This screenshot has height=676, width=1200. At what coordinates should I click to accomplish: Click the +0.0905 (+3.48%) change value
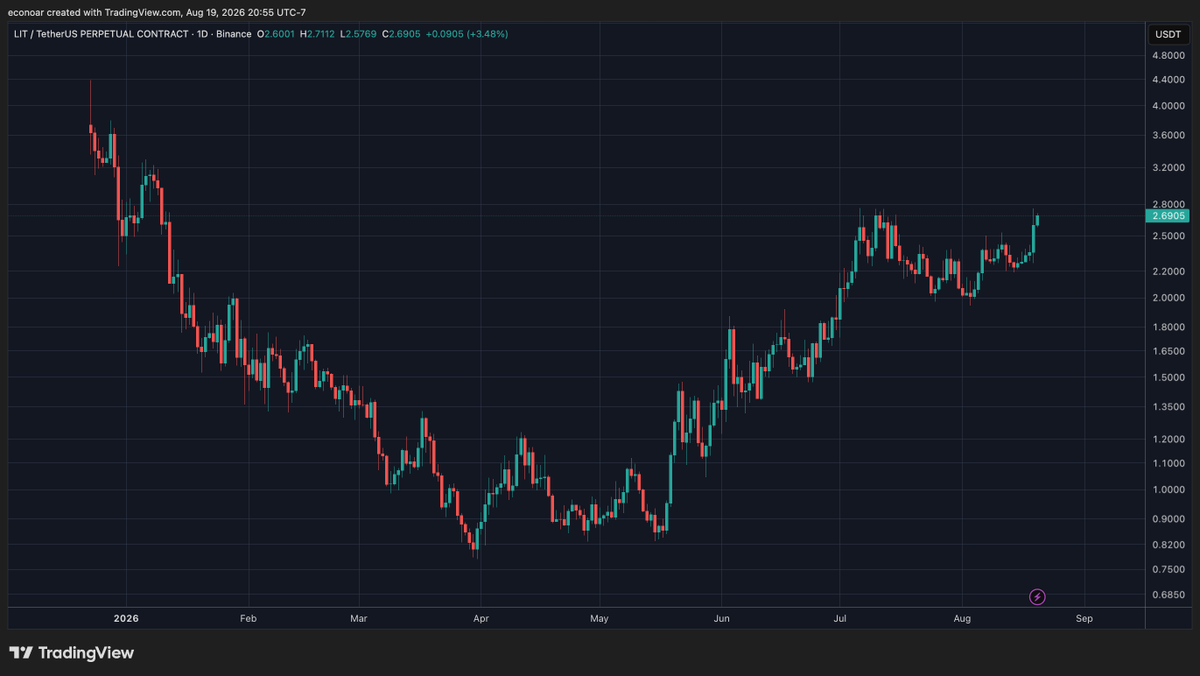tap(467, 34)
